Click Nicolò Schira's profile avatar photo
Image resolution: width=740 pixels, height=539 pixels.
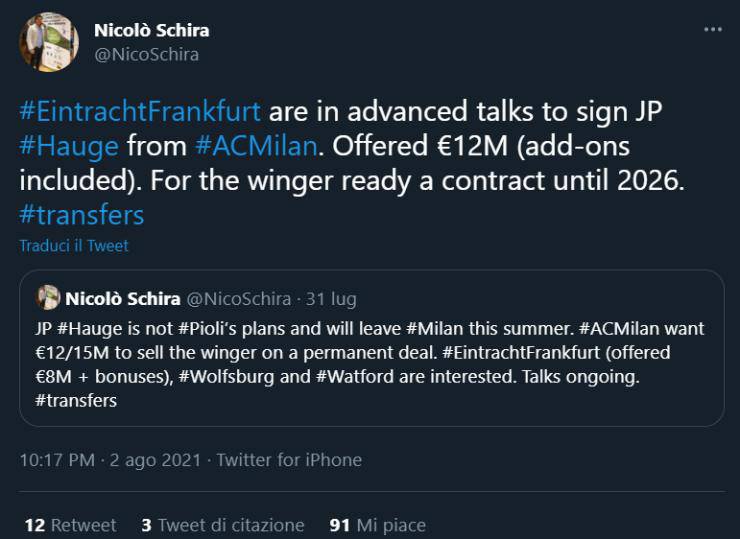click(x=48, y=42)
